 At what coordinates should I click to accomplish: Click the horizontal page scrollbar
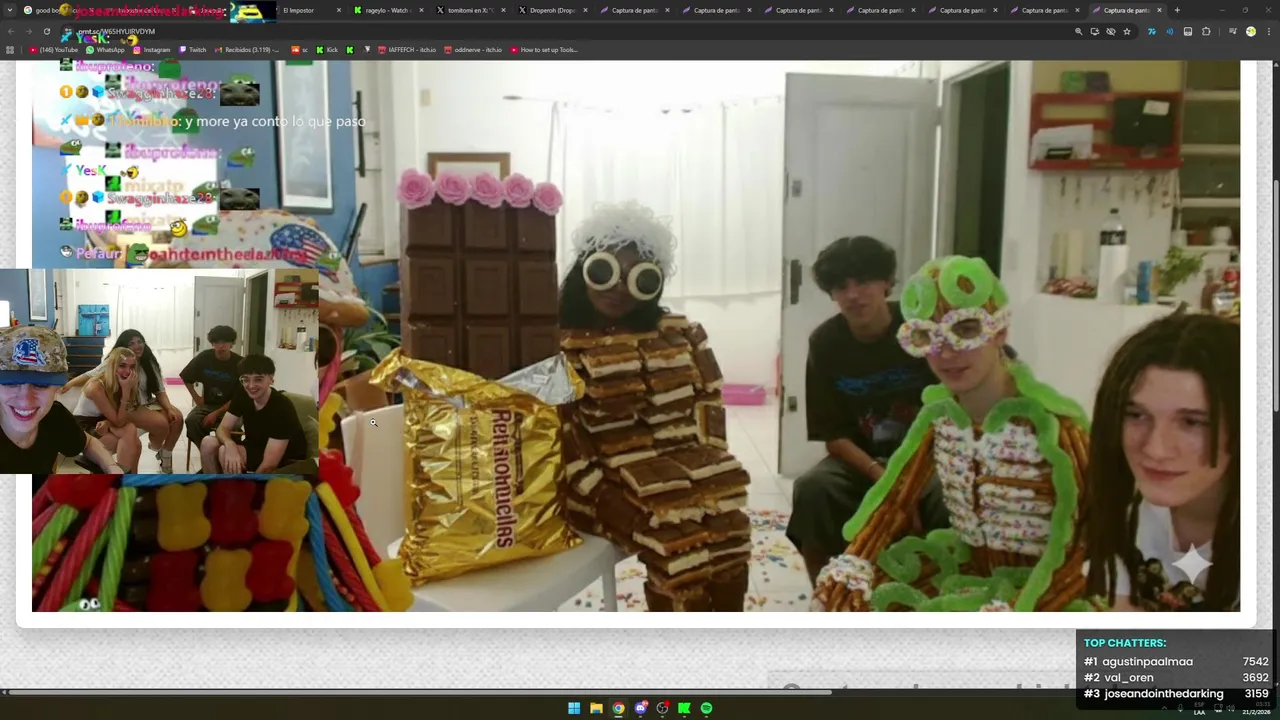(x=420, y=691)
